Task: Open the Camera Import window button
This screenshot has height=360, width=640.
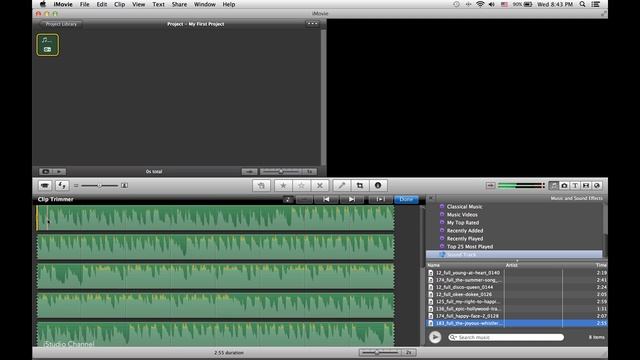Action: click(x=45, y=185)
